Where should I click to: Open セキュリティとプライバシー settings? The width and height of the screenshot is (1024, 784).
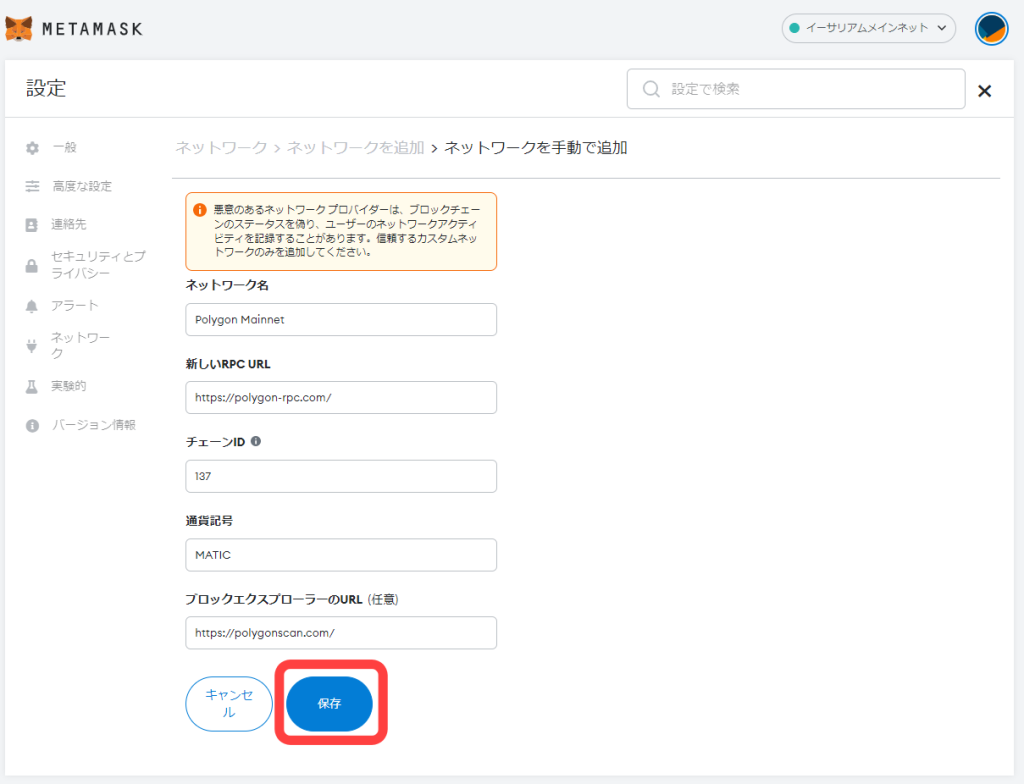click(98, 265)
